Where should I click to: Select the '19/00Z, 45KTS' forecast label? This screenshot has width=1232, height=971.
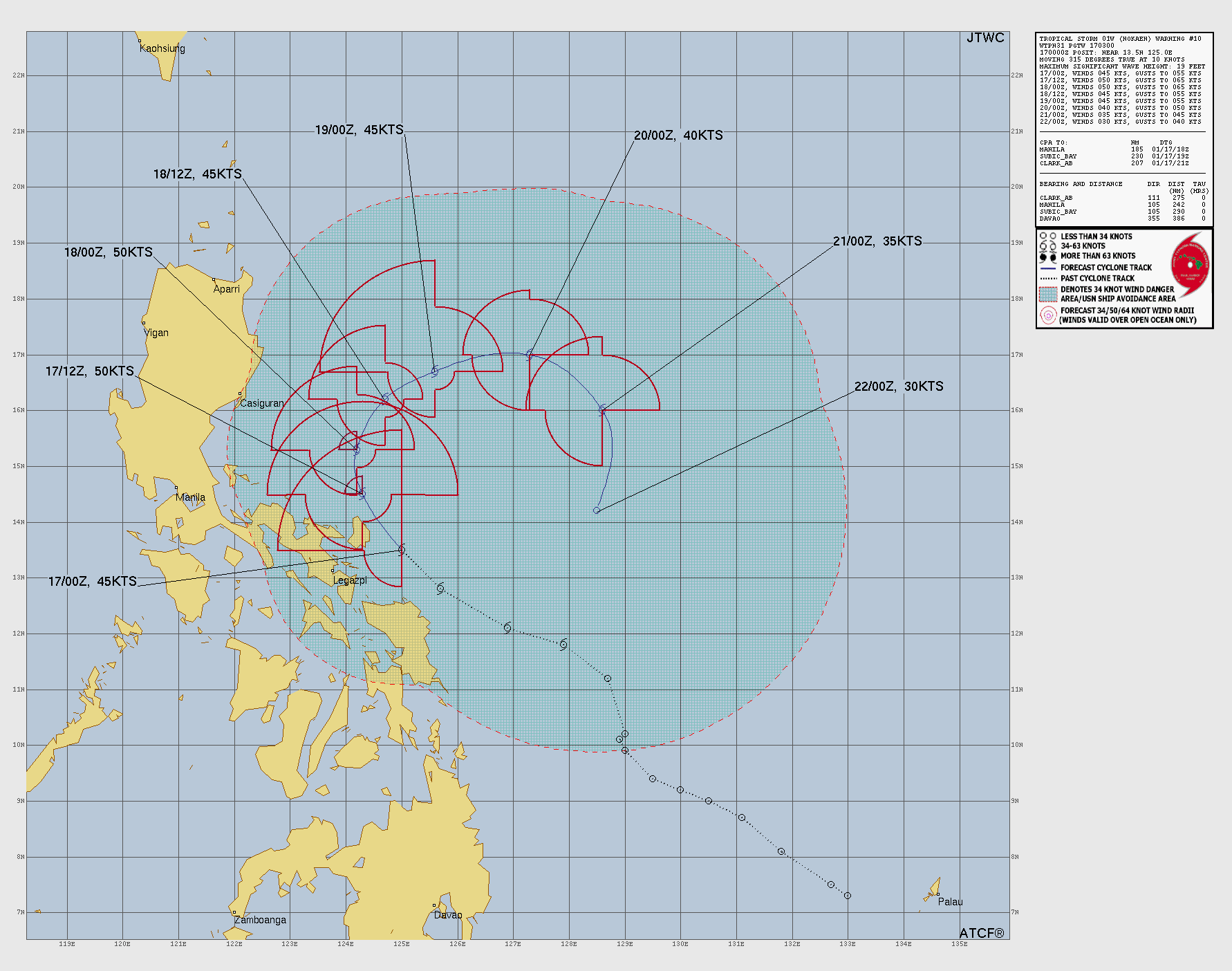point(359,130)
